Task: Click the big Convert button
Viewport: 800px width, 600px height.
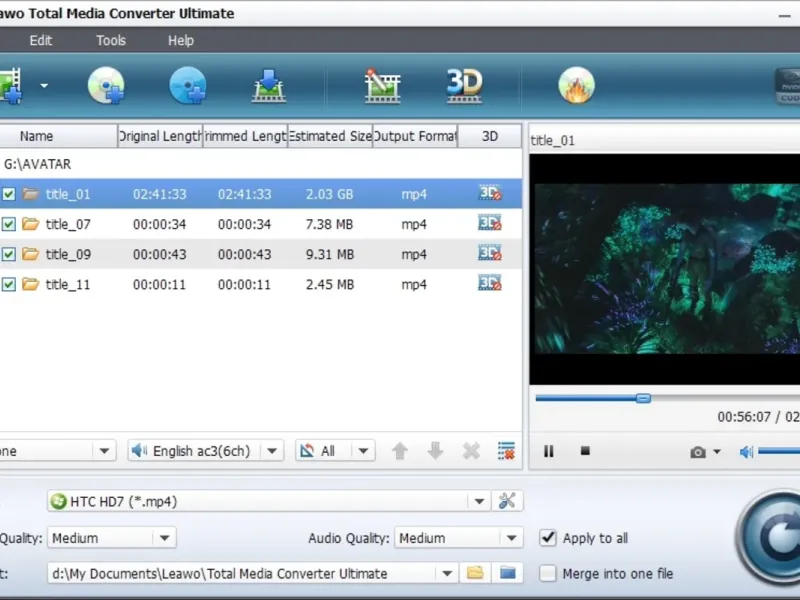Action: pyautogui.click(x=770, y=537)
